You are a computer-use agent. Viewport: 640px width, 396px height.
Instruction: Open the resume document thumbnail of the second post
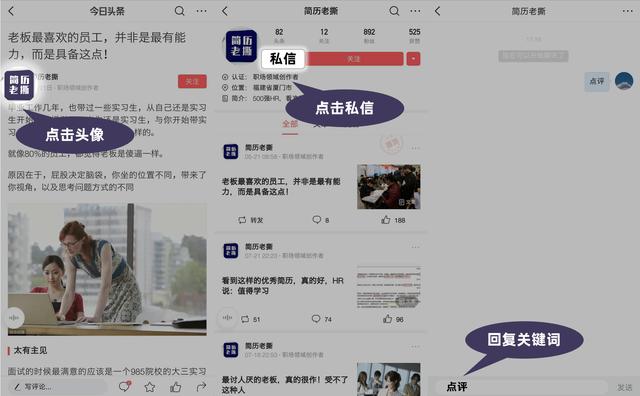click(x=388, y=287)
